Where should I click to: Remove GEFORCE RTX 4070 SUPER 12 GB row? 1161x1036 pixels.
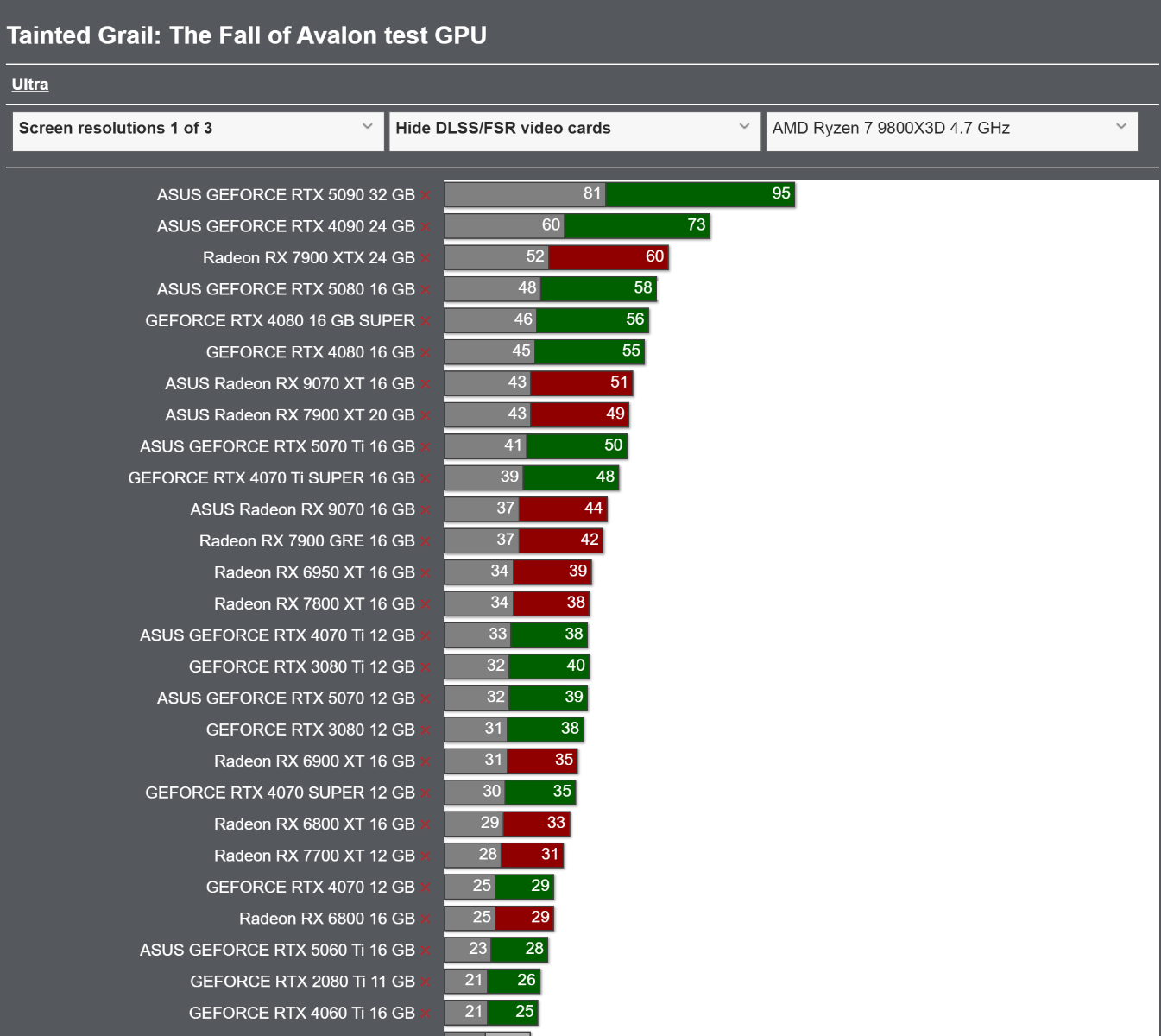click(426, 793)
